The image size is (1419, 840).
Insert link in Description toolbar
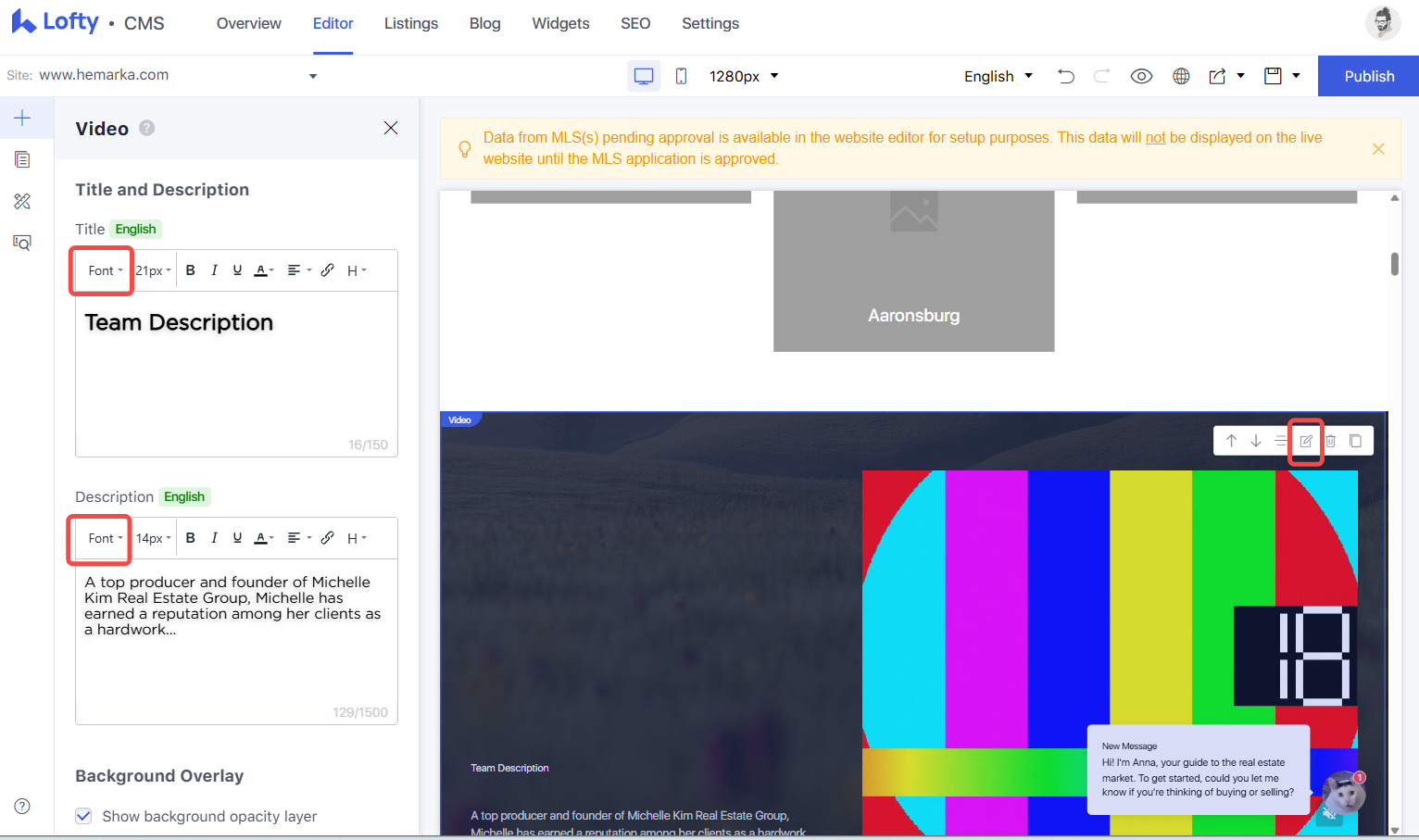[327, 538]
